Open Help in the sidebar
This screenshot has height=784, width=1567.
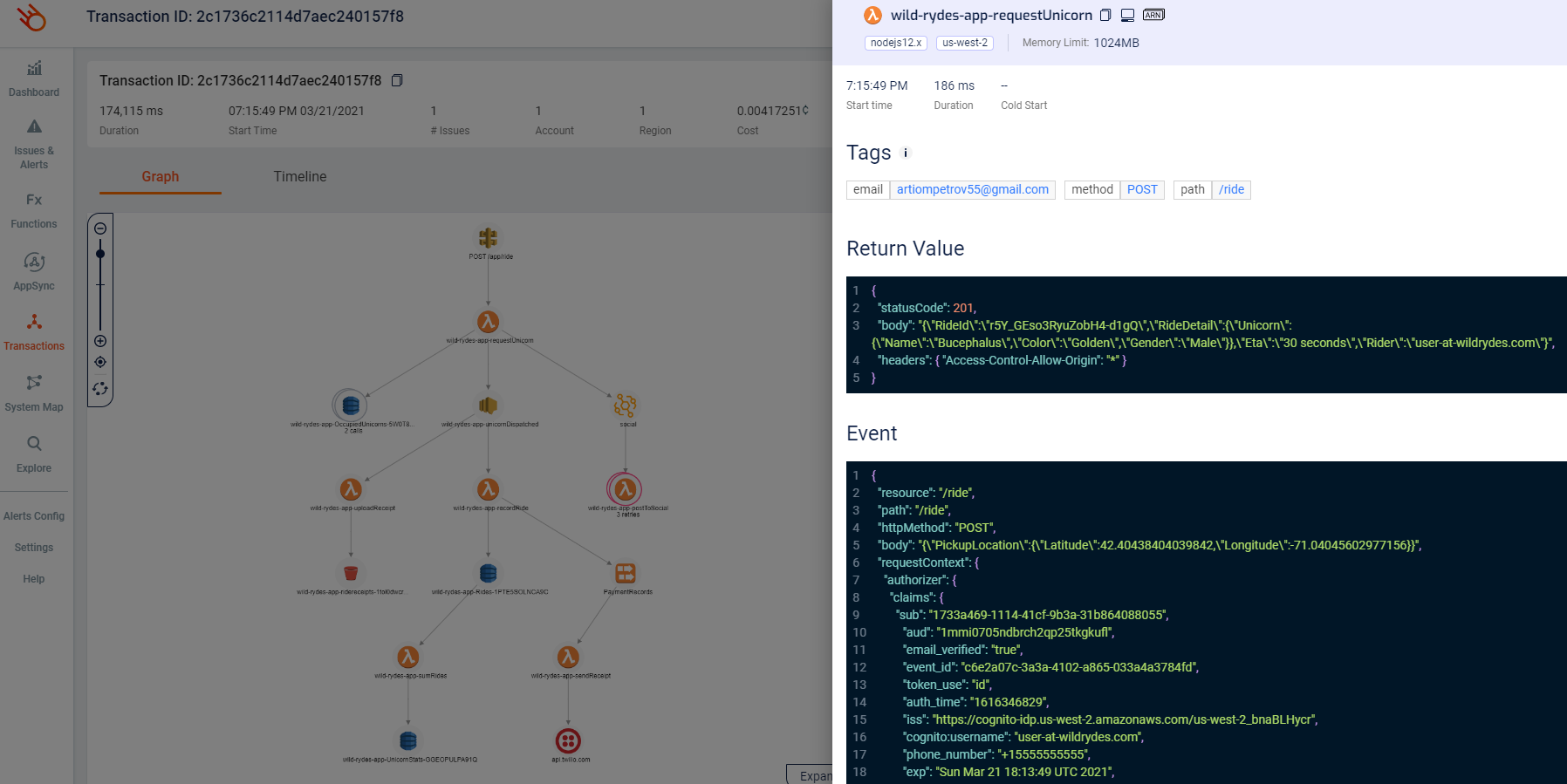click(34, 579)
